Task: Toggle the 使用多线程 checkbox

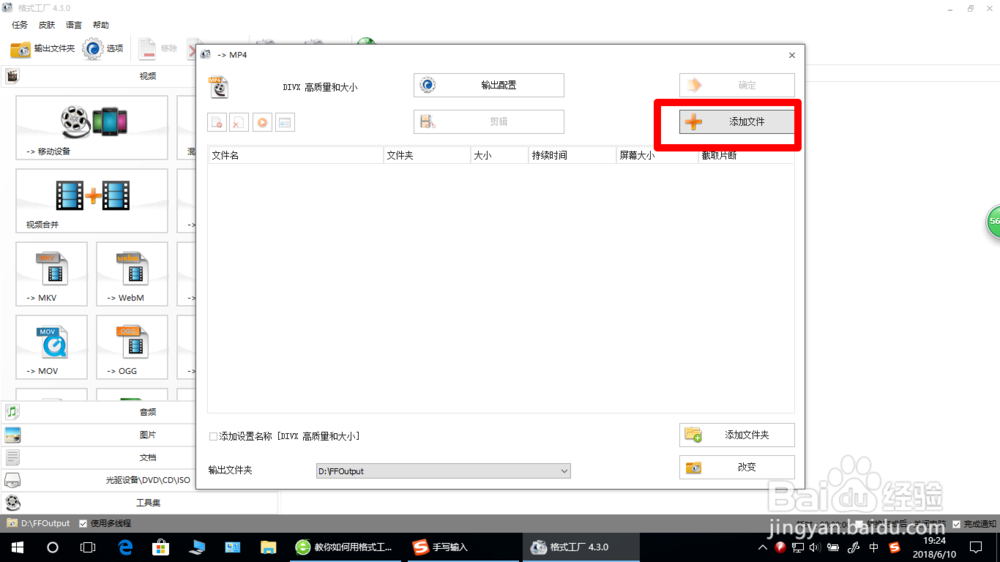Action: [x=83, y=524]
